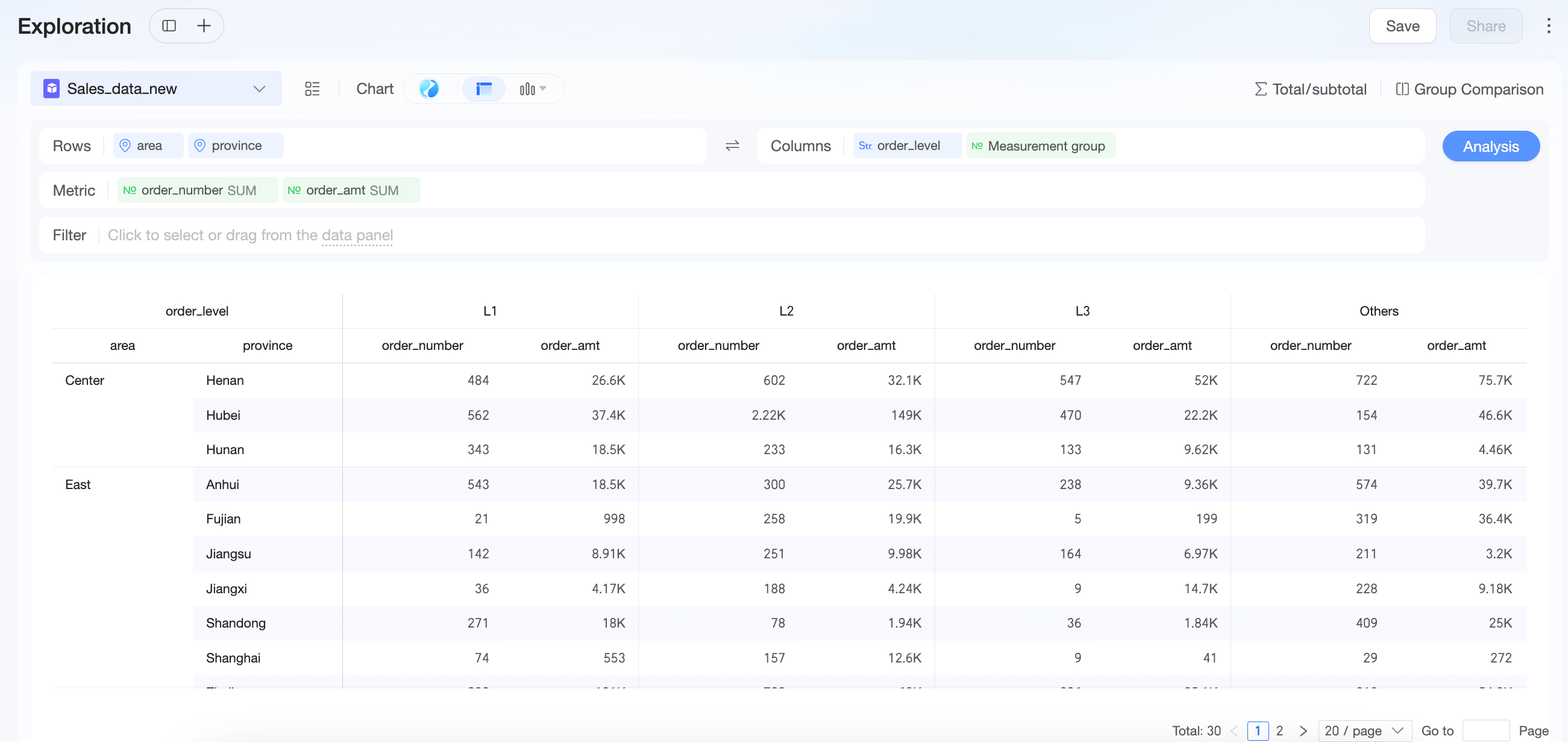Click the blue Analysis button
This screenshot has width=1568, height=742.
[1491, 146]
